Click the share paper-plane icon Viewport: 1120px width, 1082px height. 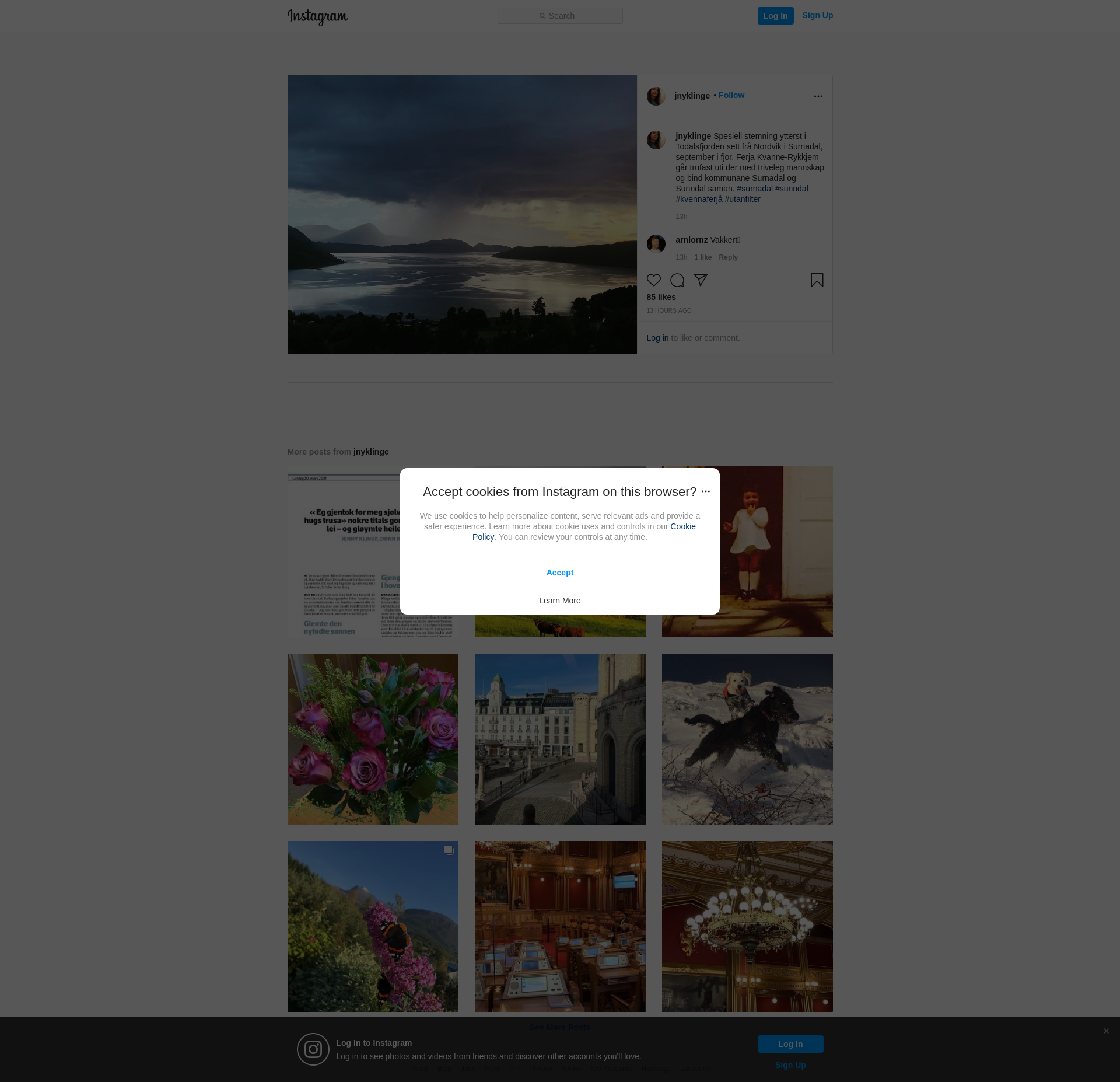(x=700, y=280)
